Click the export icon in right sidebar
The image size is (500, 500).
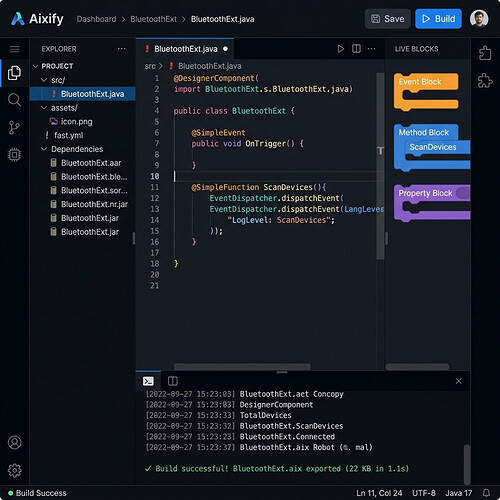click(485, 53)
